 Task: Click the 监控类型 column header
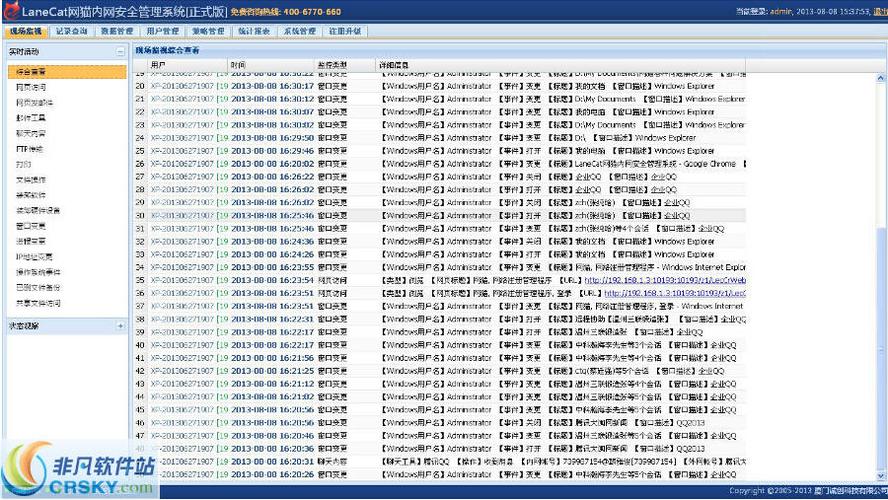[x=345, y=65]
